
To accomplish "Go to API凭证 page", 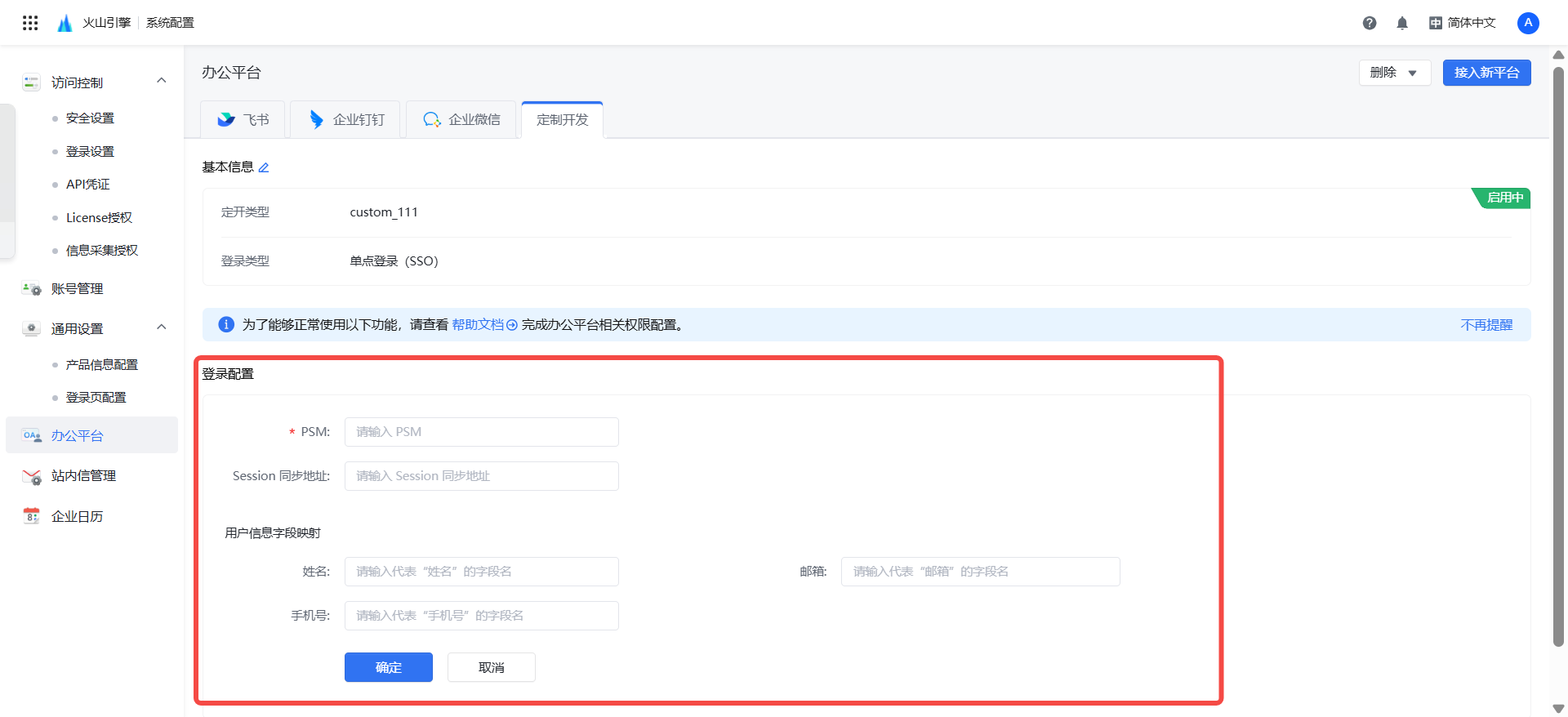I will click(x=88, y=185).
